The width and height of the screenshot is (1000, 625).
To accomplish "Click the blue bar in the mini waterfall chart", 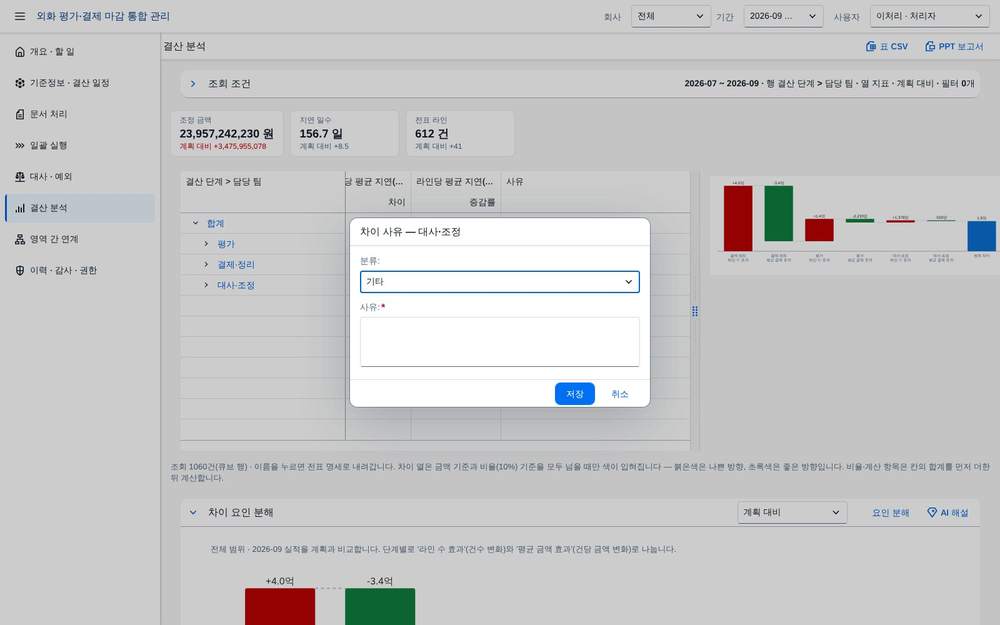I will pos(982,237).
